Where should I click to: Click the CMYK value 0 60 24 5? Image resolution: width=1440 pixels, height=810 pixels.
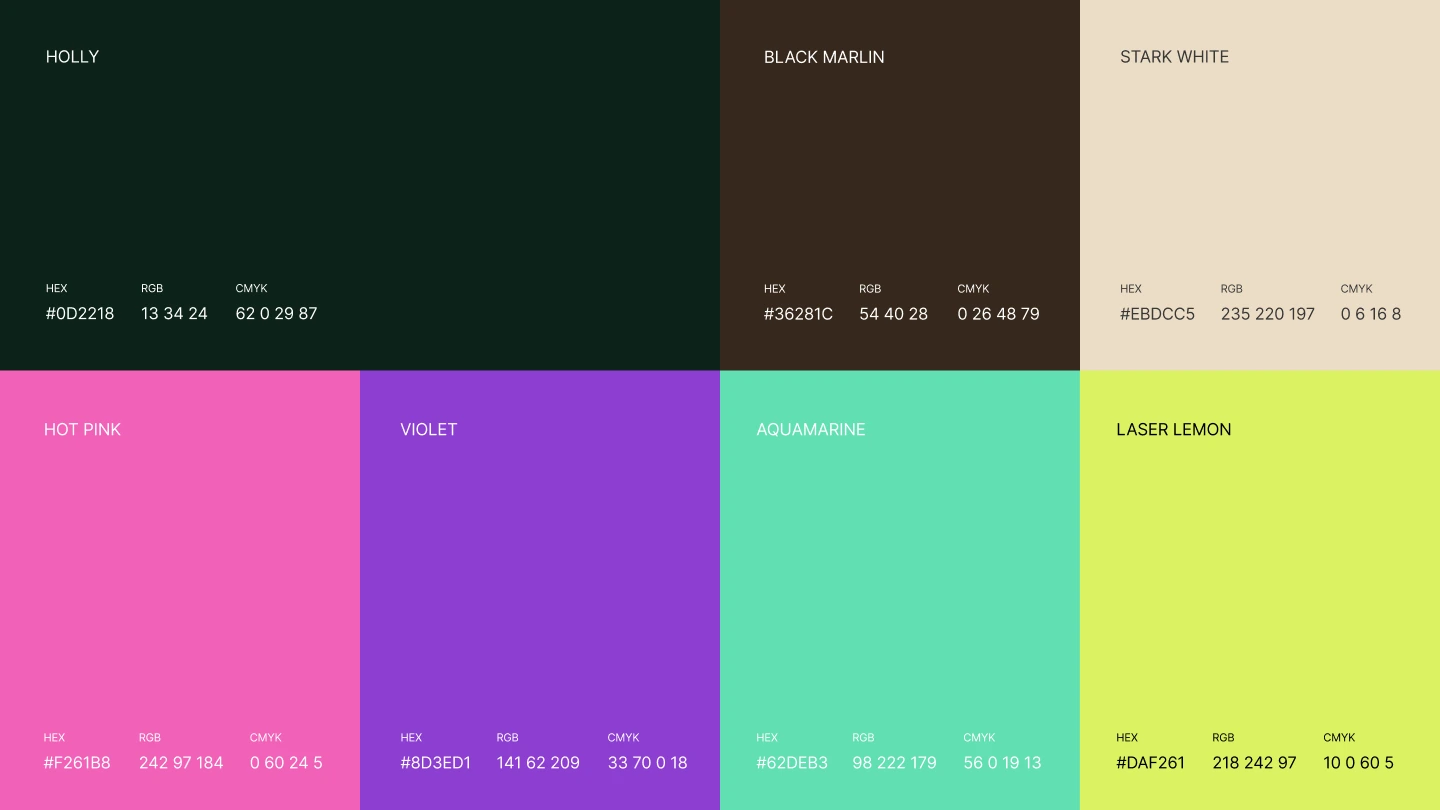286,763
